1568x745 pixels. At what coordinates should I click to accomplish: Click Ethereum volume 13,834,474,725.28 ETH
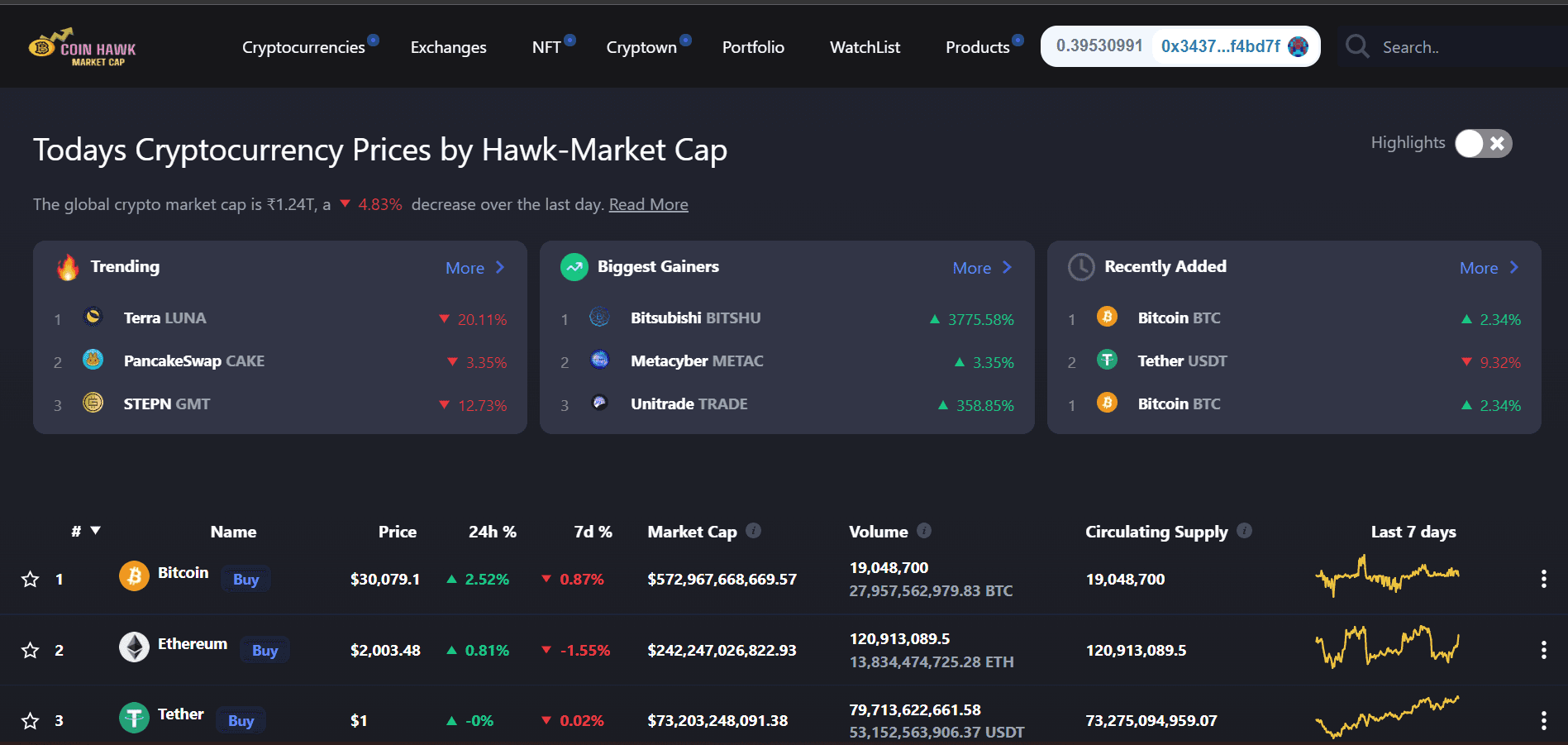point(932,661)
